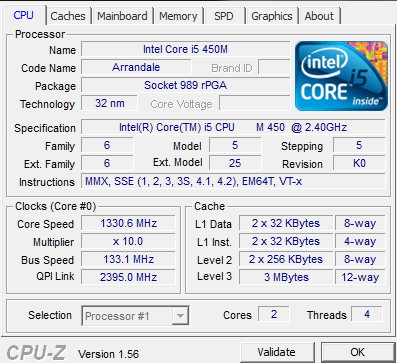Click the Ext. Model value 25

pyautogui.click(x=235, y=163)
